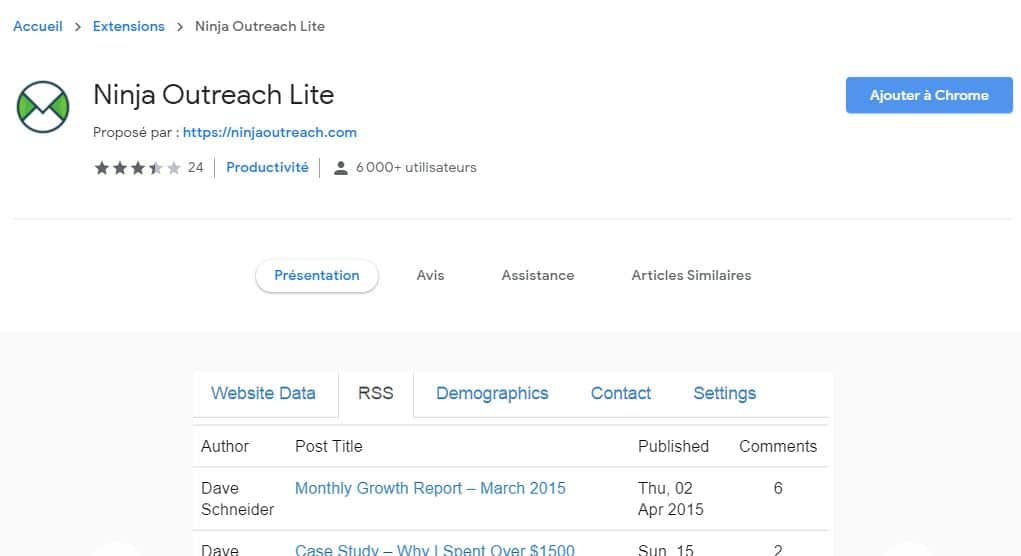Open the Productivité category link
The image size is (1021, 556).
(x=267, y=167)
